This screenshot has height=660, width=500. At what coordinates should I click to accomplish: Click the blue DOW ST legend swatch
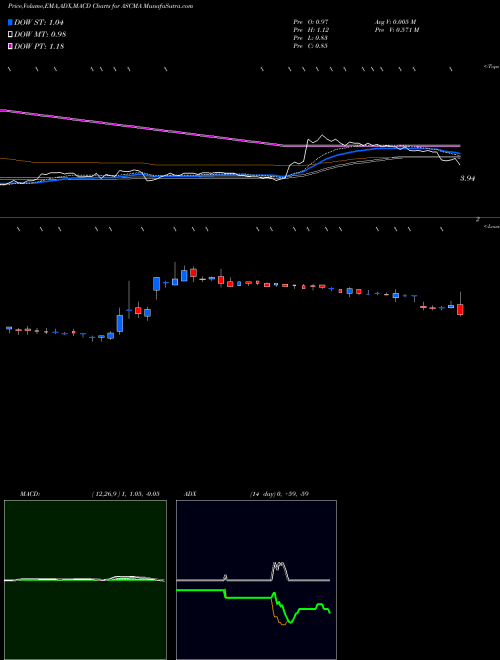click(11, 22)
